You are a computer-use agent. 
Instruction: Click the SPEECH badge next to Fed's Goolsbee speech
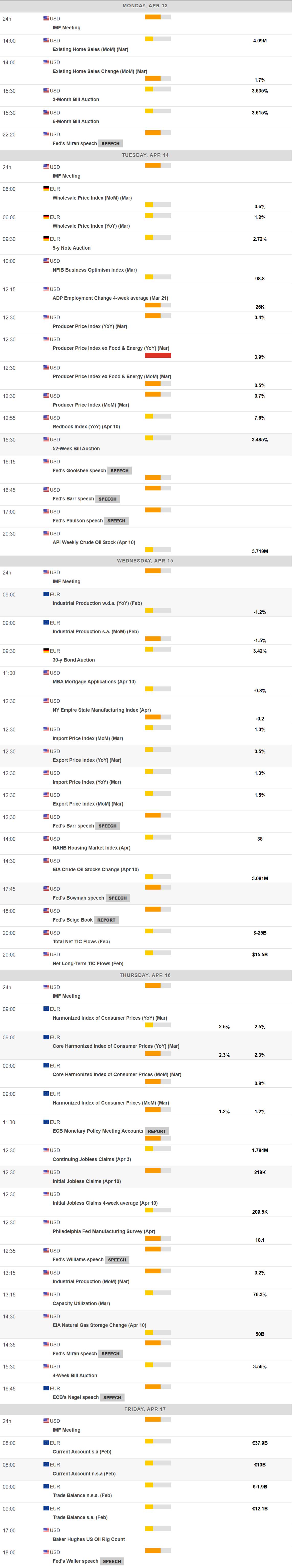click(x=119, y=471)
